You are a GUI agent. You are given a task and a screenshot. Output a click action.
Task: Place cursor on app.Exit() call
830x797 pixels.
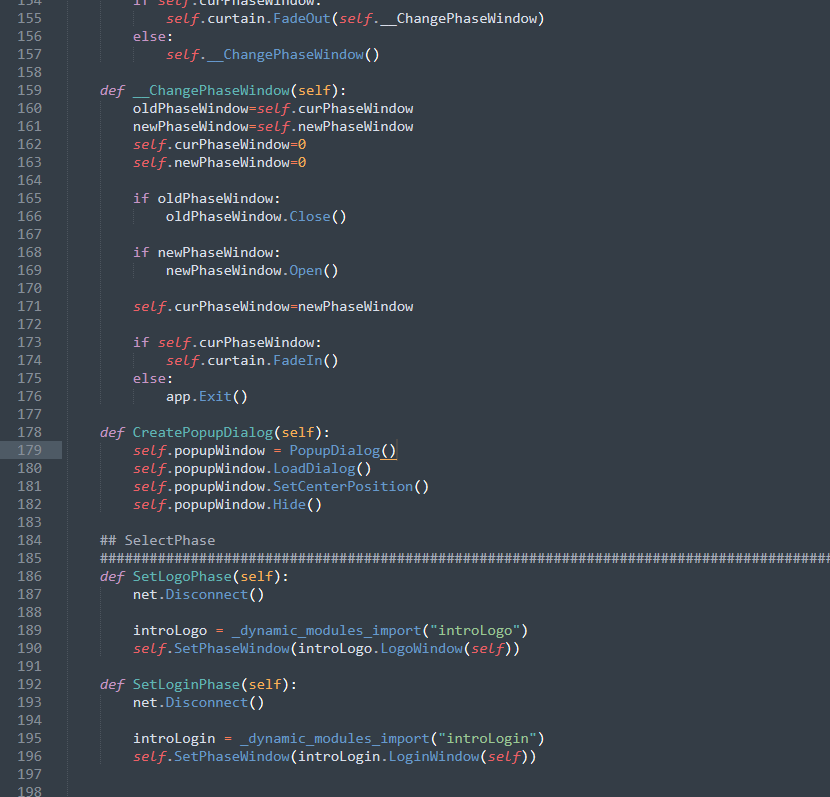pos(206,397)
